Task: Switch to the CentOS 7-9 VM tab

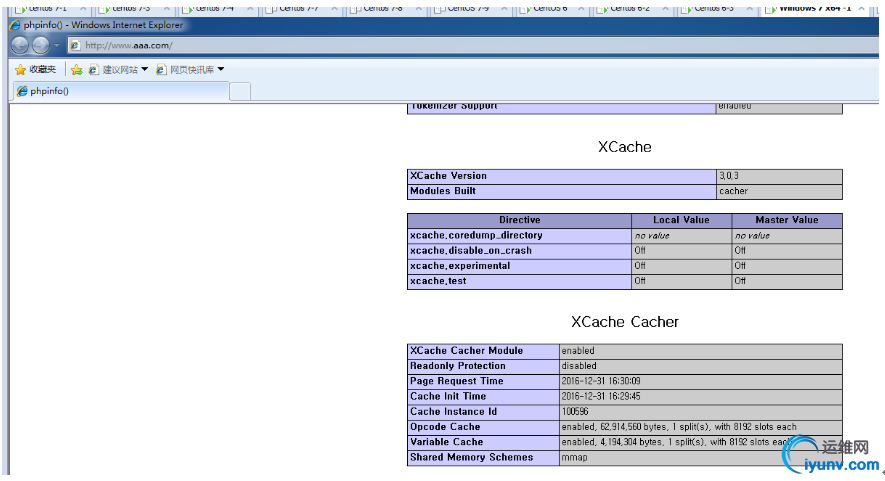Action: tap(468, 8)
